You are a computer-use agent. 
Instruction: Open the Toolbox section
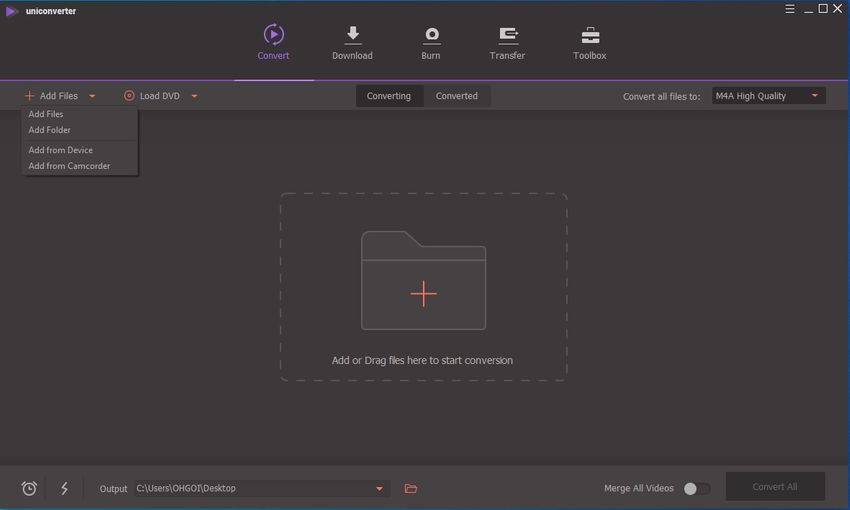pyautogui.click(x=590, y=42)
